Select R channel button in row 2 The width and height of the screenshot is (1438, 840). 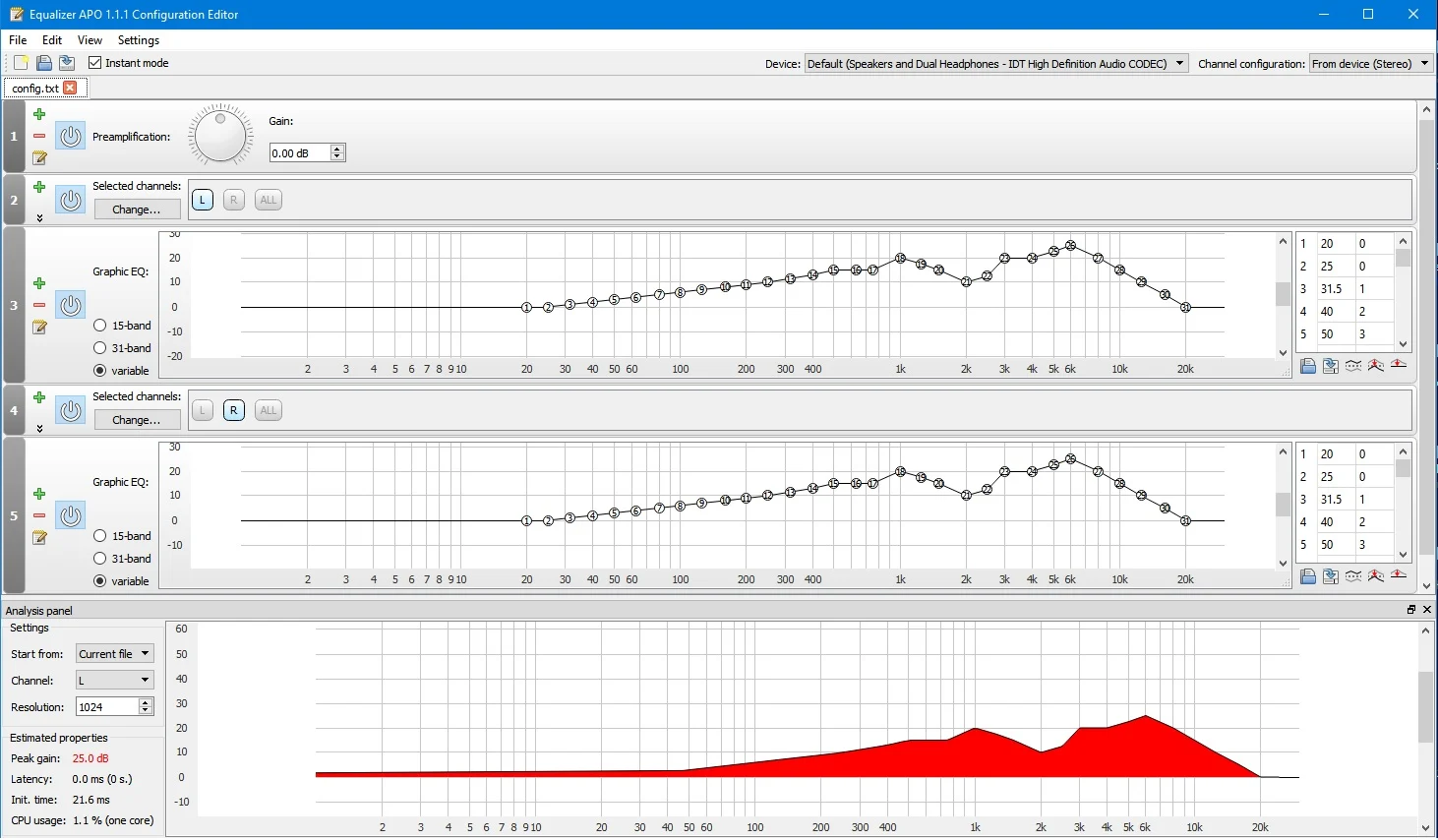233,200
